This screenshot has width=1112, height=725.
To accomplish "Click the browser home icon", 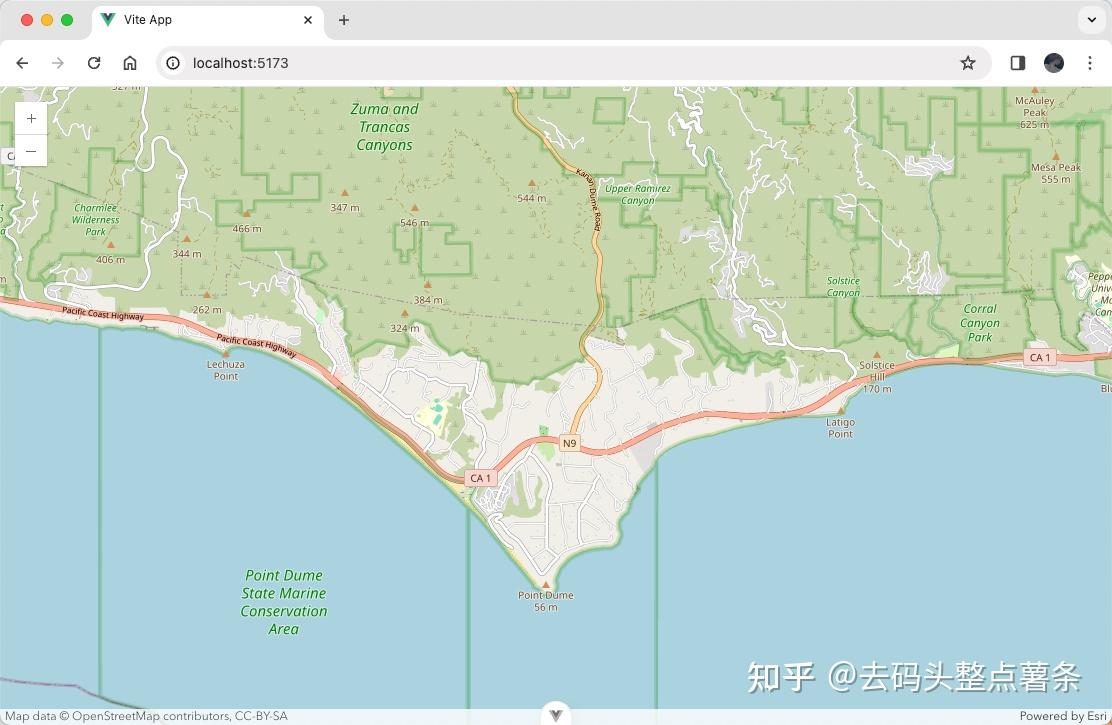I will pos(130,62).
